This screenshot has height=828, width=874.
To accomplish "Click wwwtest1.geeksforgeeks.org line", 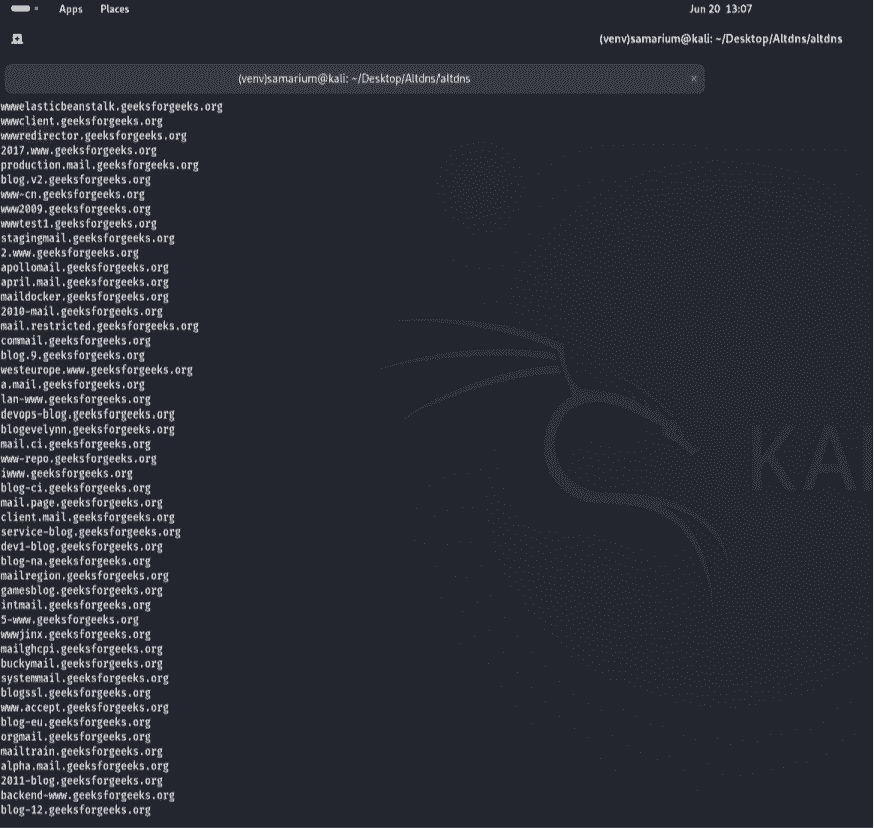I will tap(79, 224).
